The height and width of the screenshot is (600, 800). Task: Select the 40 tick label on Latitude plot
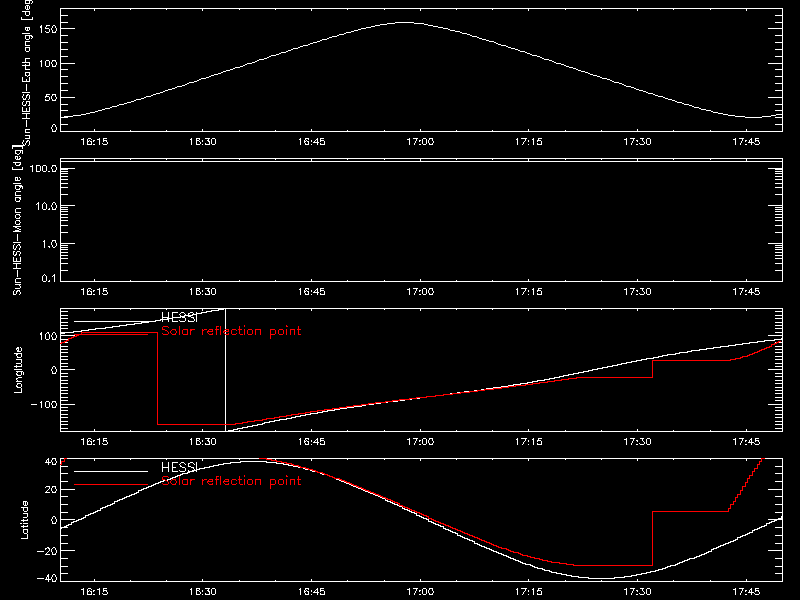[51, 461]
